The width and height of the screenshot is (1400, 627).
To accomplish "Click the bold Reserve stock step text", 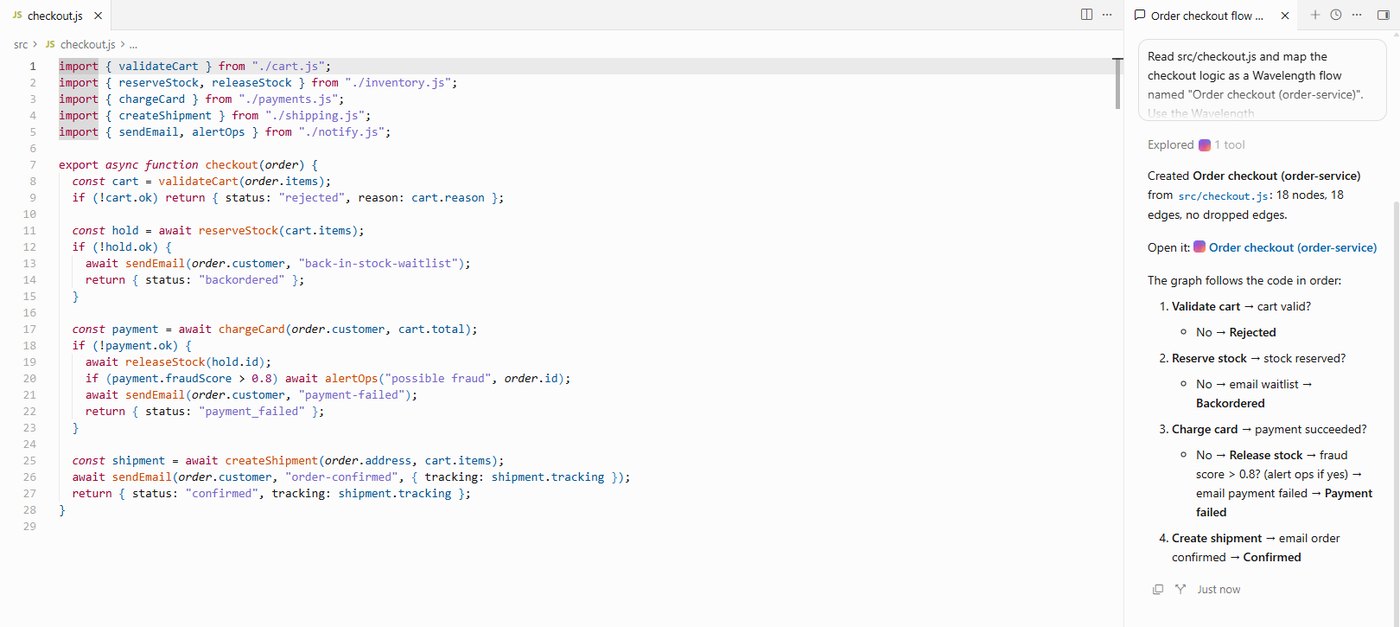I will [1209, 358].
